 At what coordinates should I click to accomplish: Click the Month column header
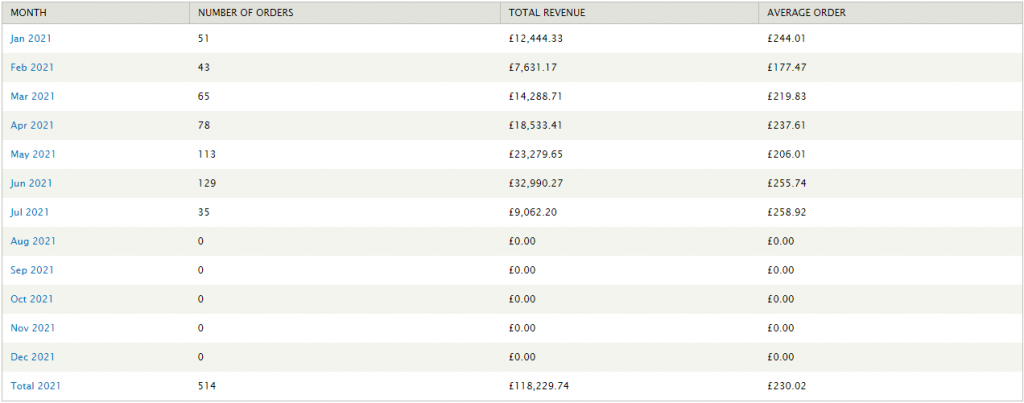[x=28, y=12]
